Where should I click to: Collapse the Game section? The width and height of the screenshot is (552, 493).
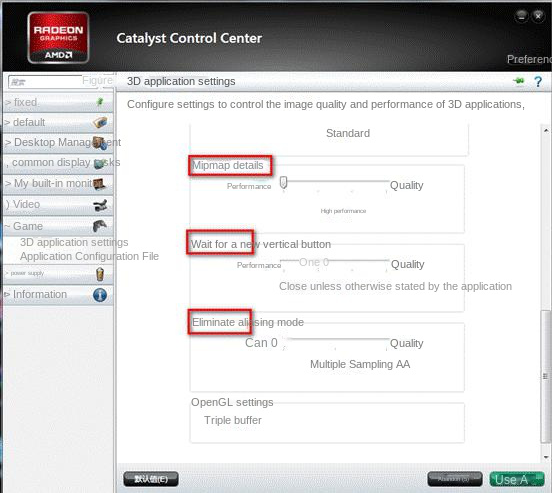(x=58, y=226)
